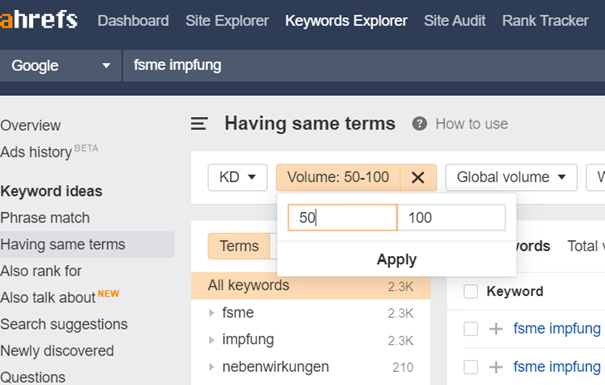Click the Keyword column header
Screen dimensions: 605x385
[x=515, y=291]
